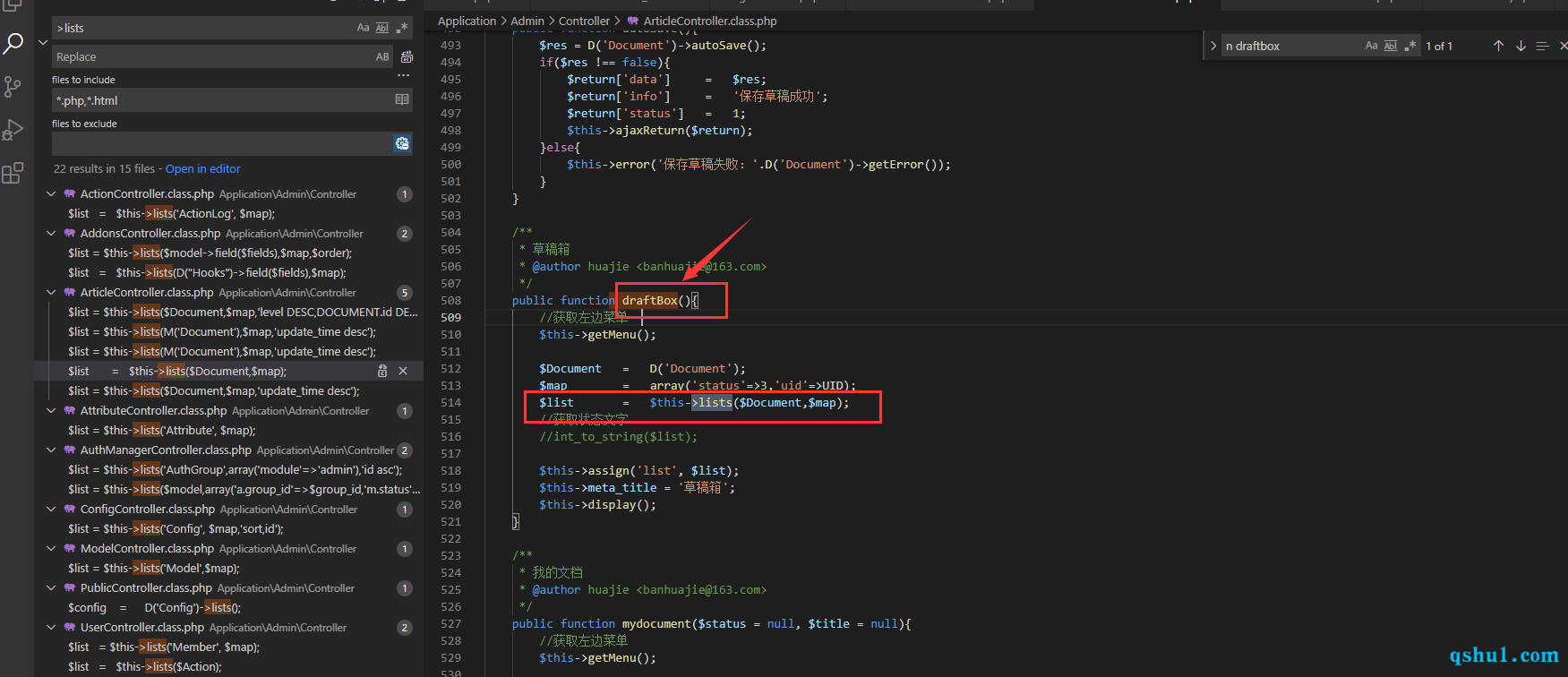Open the Run and Debug view
This screenshot has height=677, width=1568.
13,130
